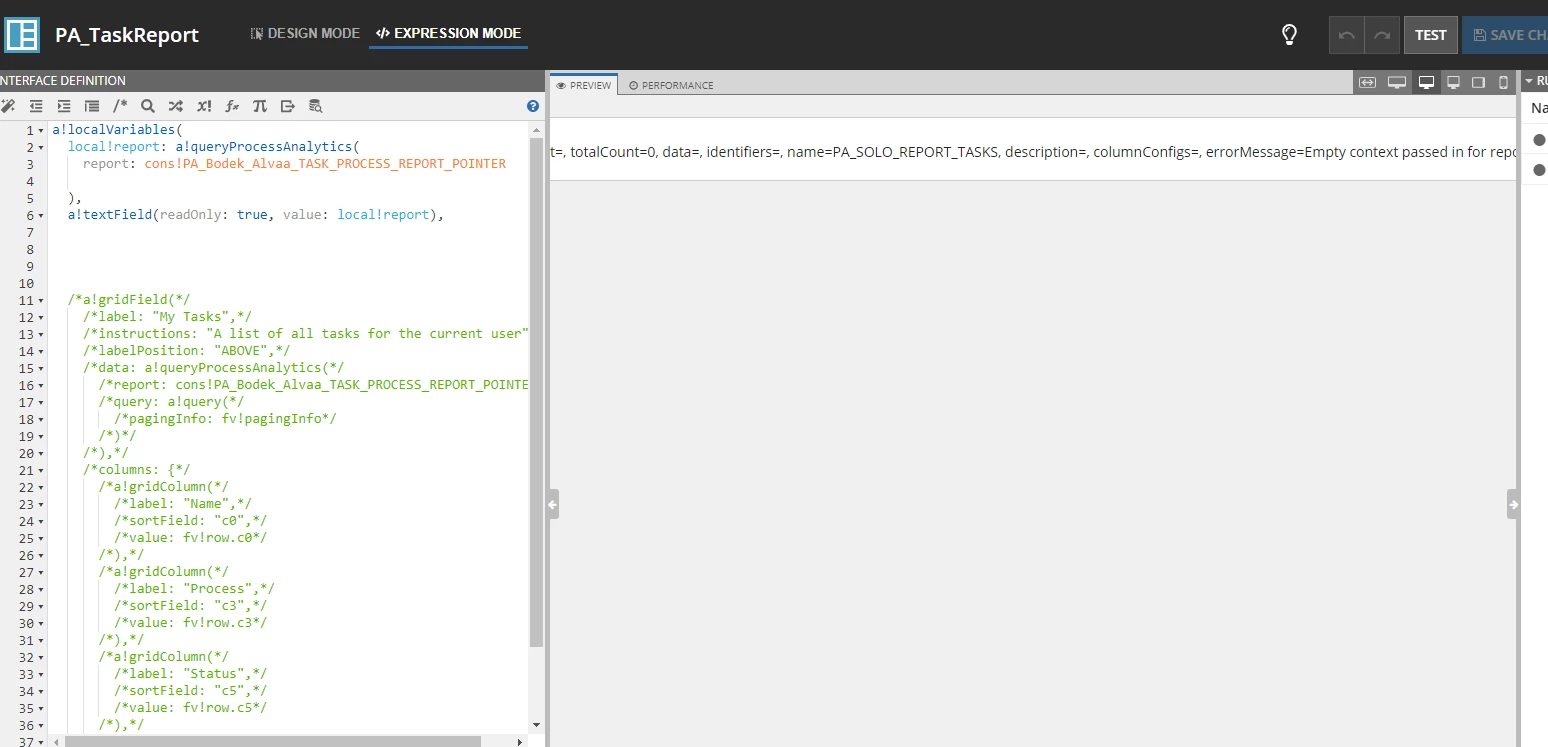
Task: Click the lightbulb suggestions icon
Action: tap(1290, 35)
